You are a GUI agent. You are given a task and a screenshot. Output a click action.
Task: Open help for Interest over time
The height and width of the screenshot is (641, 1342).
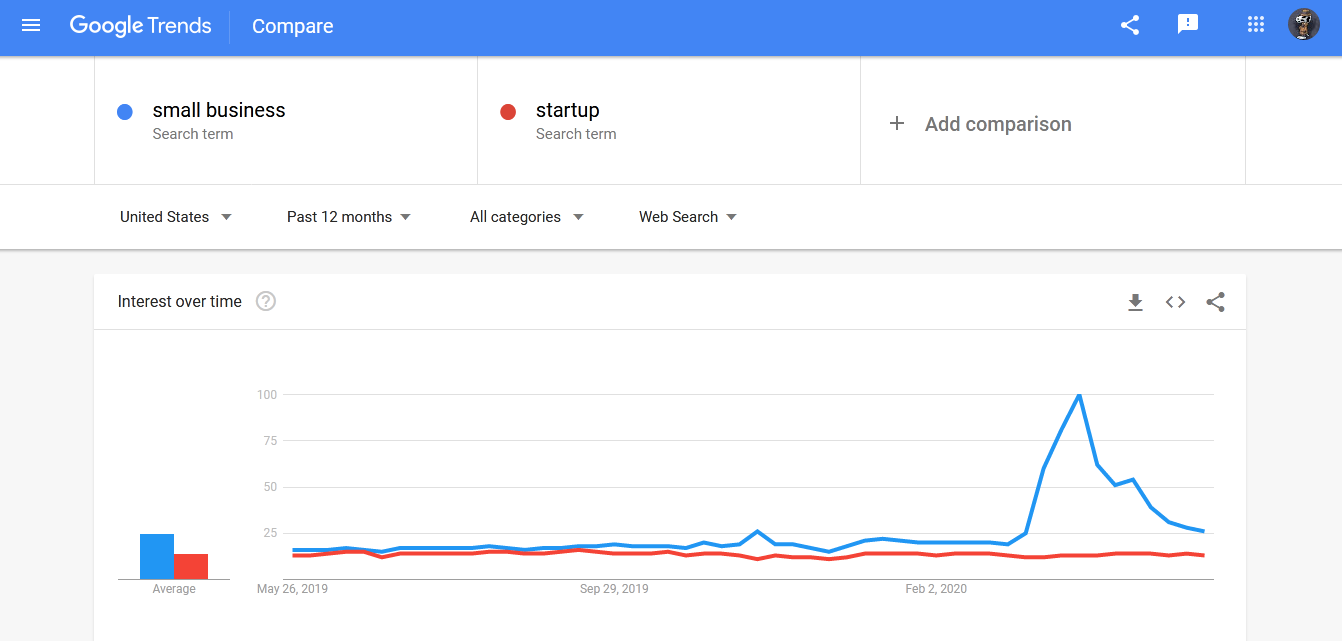266,301
